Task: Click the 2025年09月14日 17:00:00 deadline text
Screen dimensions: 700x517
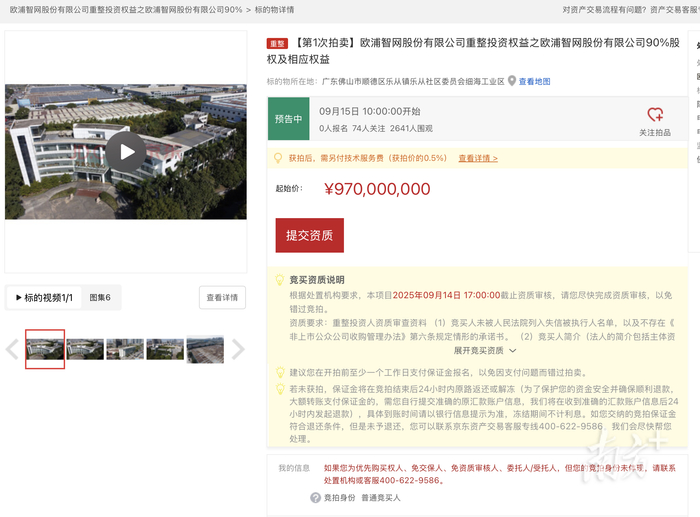Action: pyautogui.click(x=446, y=295)
